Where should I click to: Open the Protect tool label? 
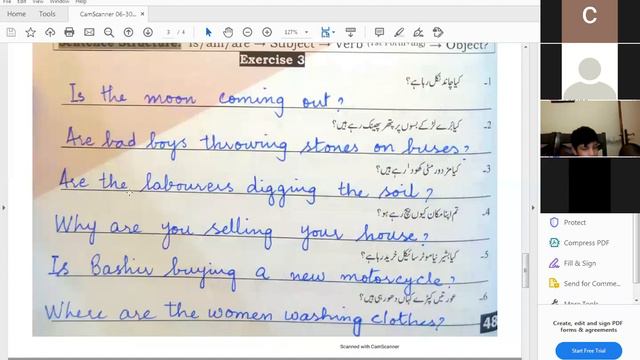click(575, 222)
